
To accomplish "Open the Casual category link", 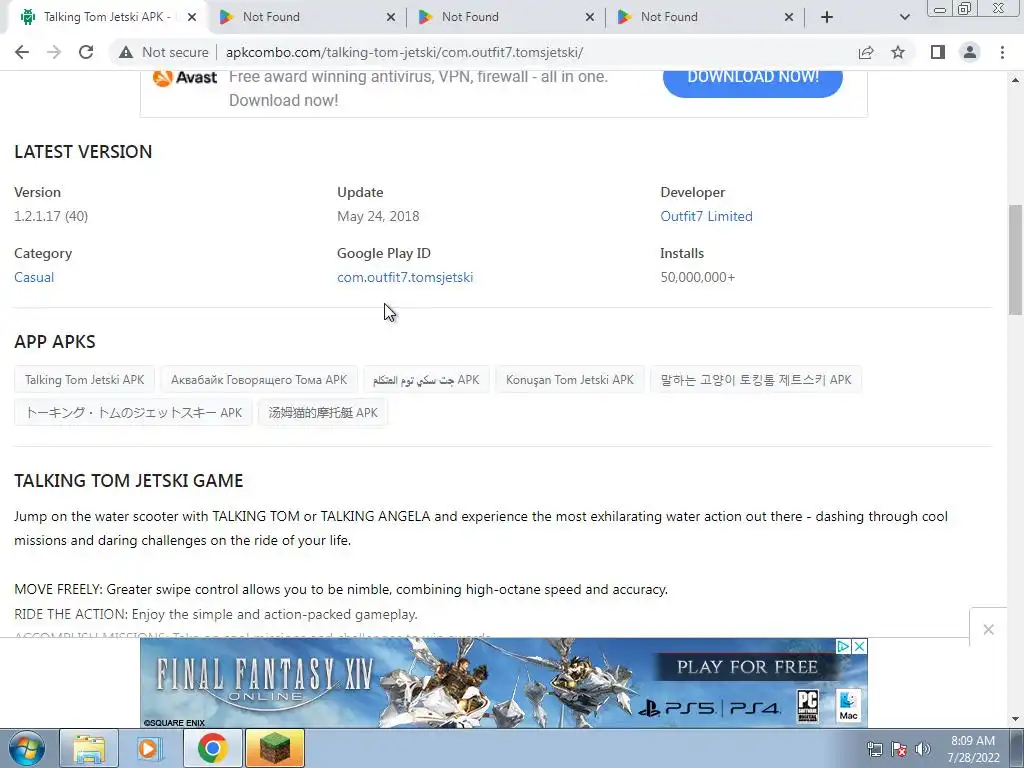I will [34, 277].
